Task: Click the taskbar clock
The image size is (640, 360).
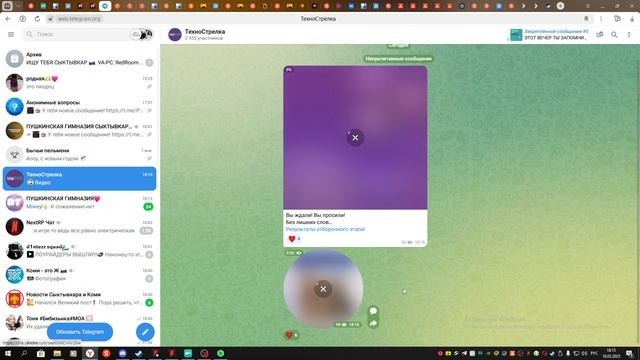Action: [611, 353]
